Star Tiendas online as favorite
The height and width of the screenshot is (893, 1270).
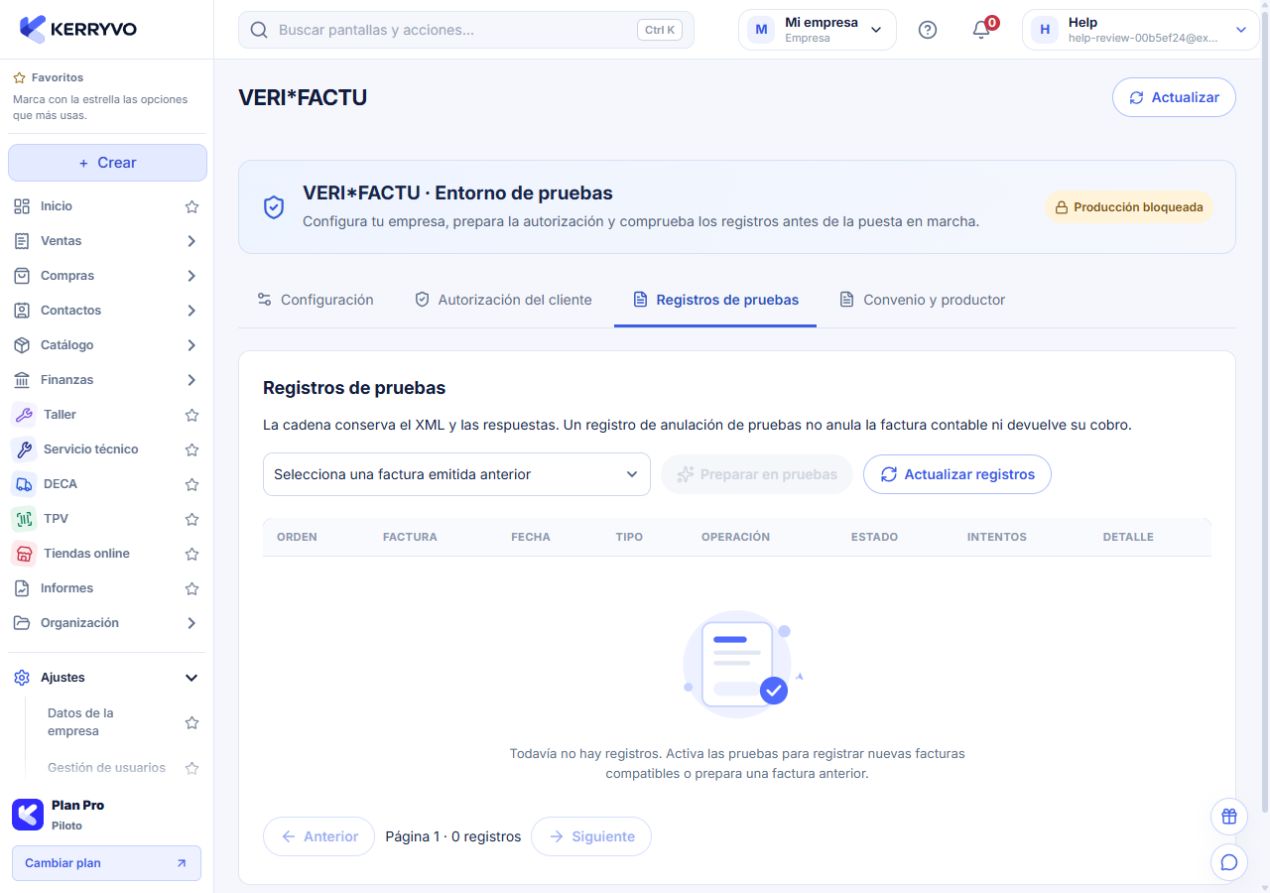click(x=192, y=554)
